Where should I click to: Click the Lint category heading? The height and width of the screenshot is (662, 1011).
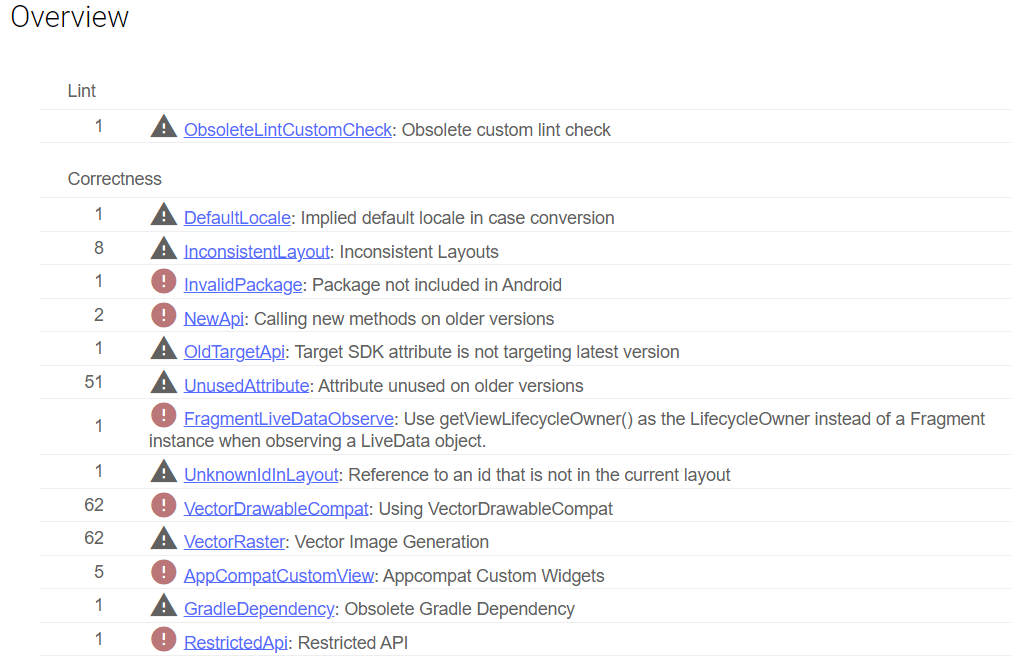[82, 91]
